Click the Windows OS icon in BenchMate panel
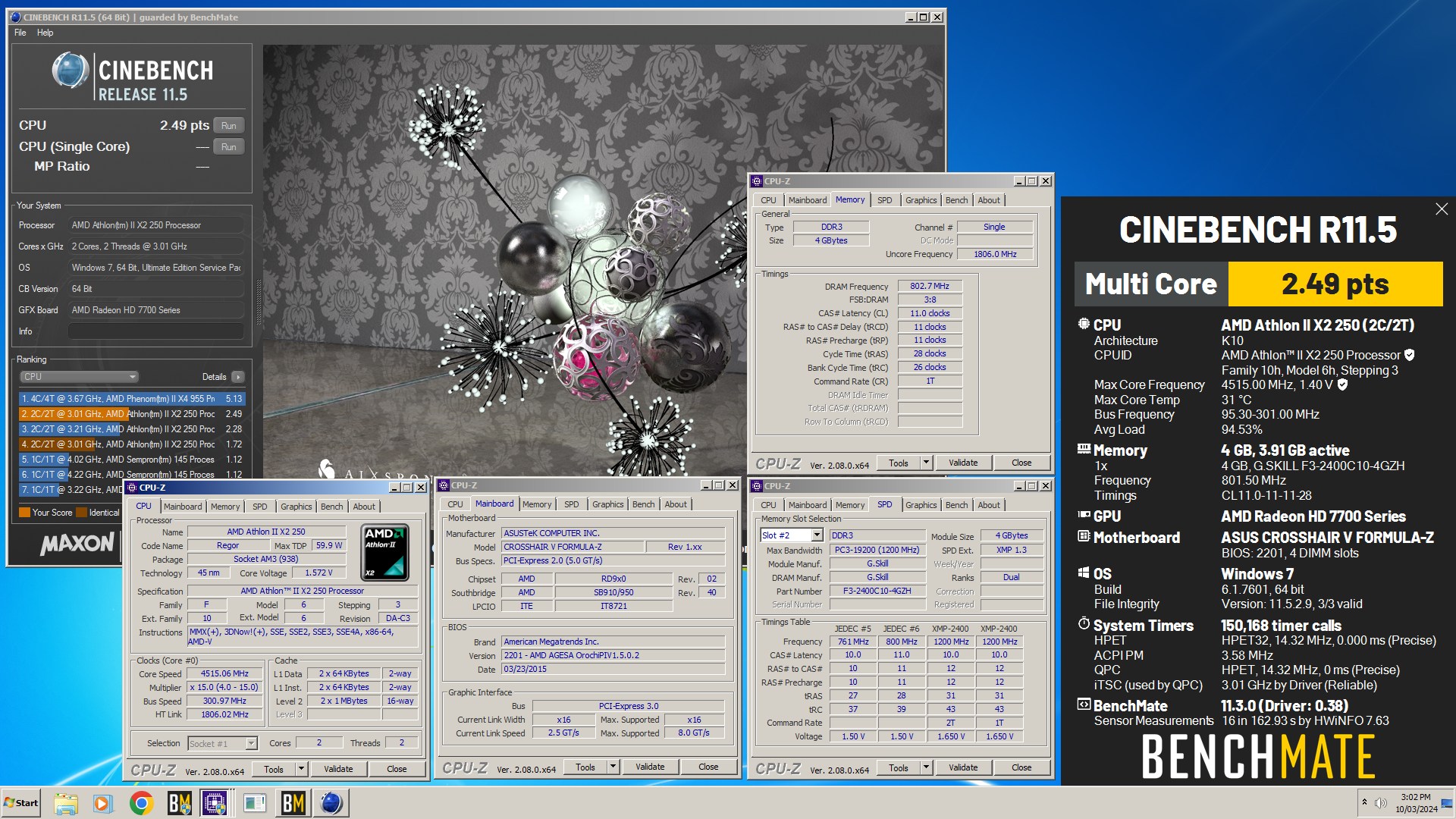Viewport: 1456px width, 819px height. (1084, 573)
